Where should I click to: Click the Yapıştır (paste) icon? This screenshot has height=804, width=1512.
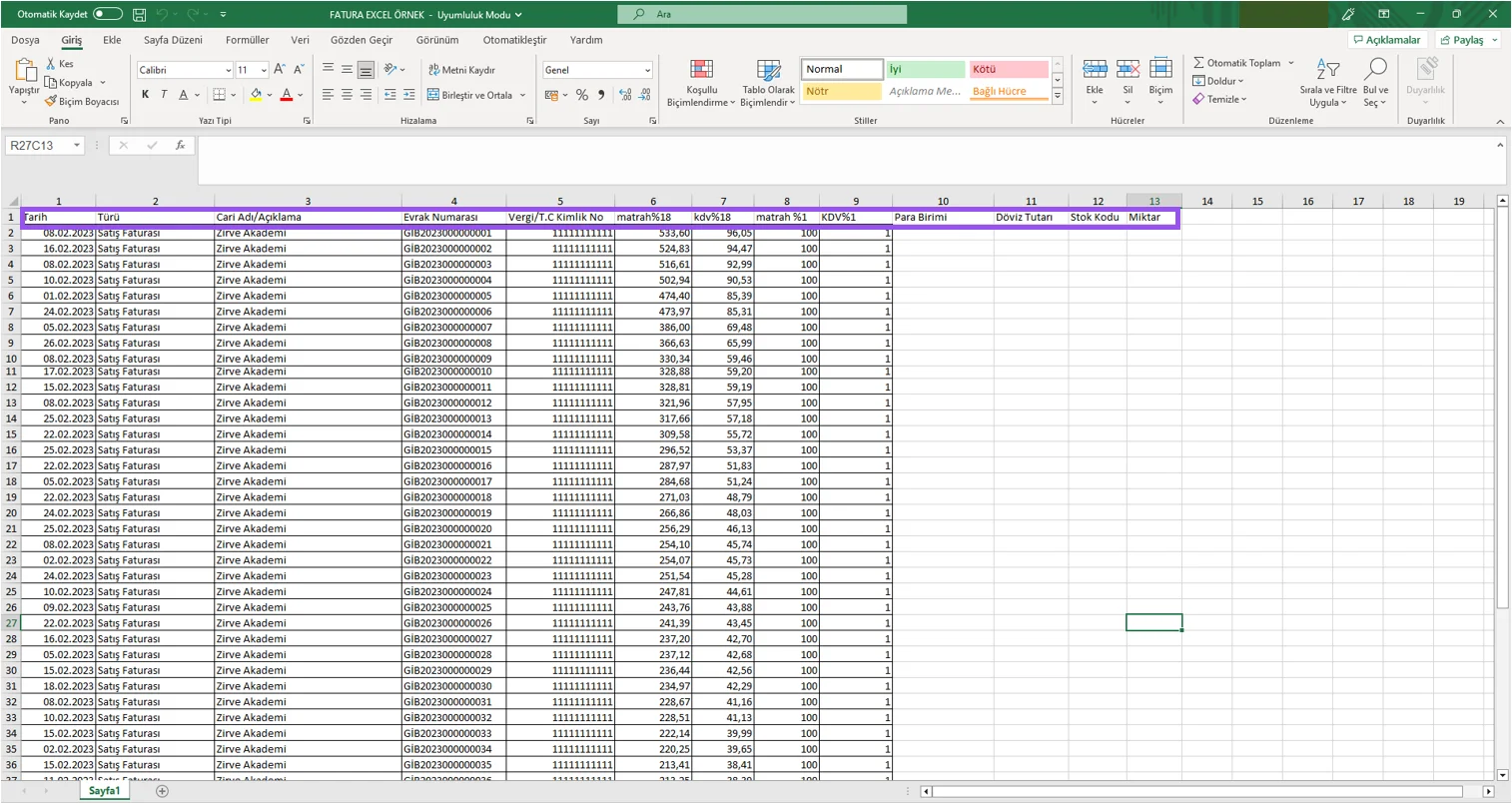point(24,70)
